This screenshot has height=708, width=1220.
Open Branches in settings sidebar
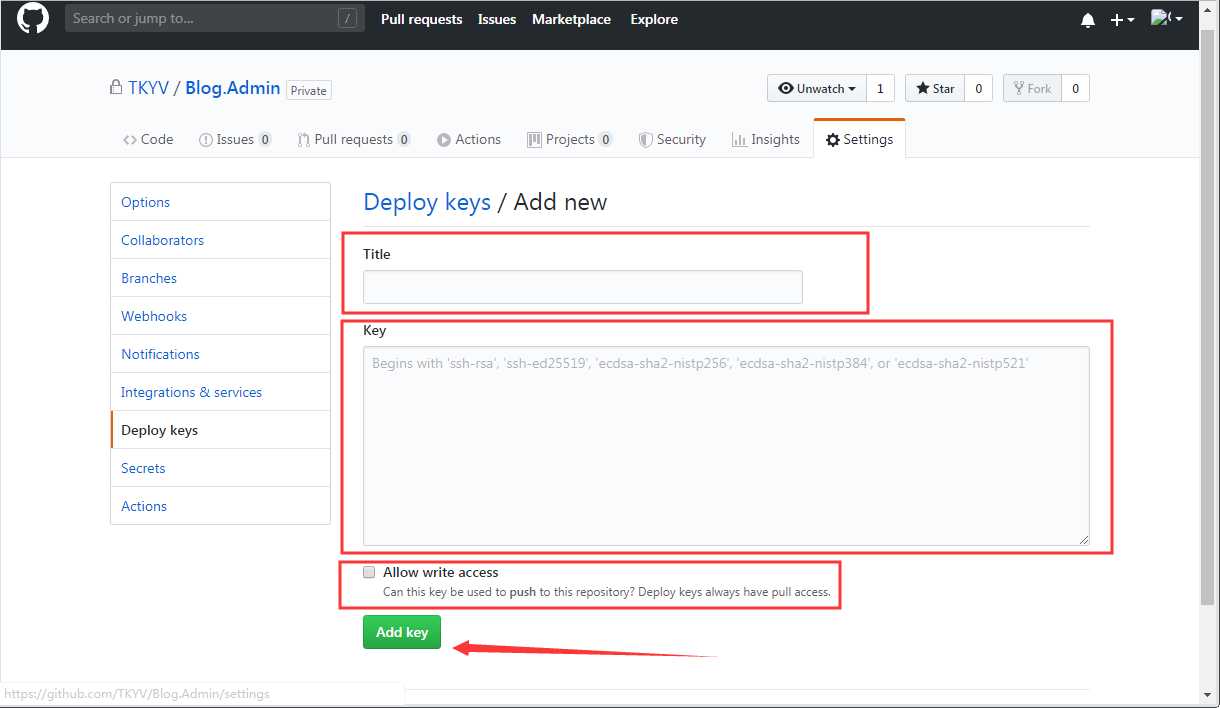(220, 278)
